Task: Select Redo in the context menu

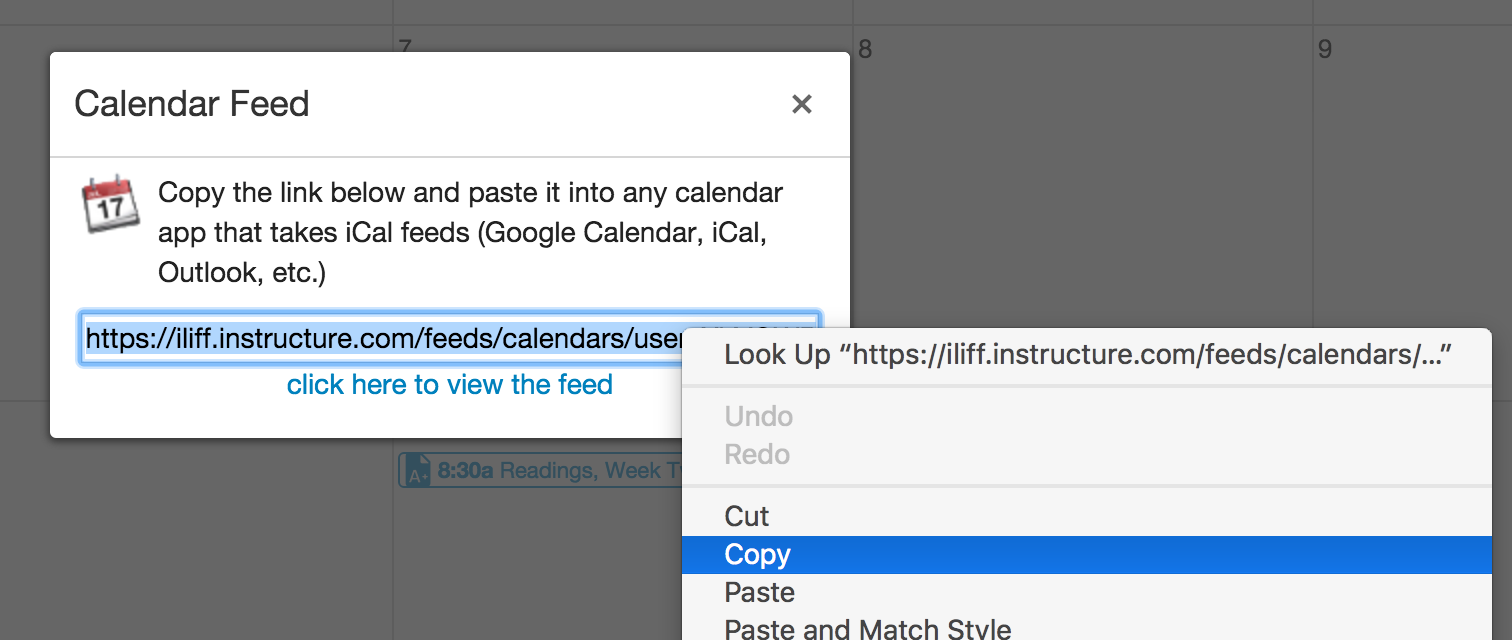Action: [x=757, y=454]
